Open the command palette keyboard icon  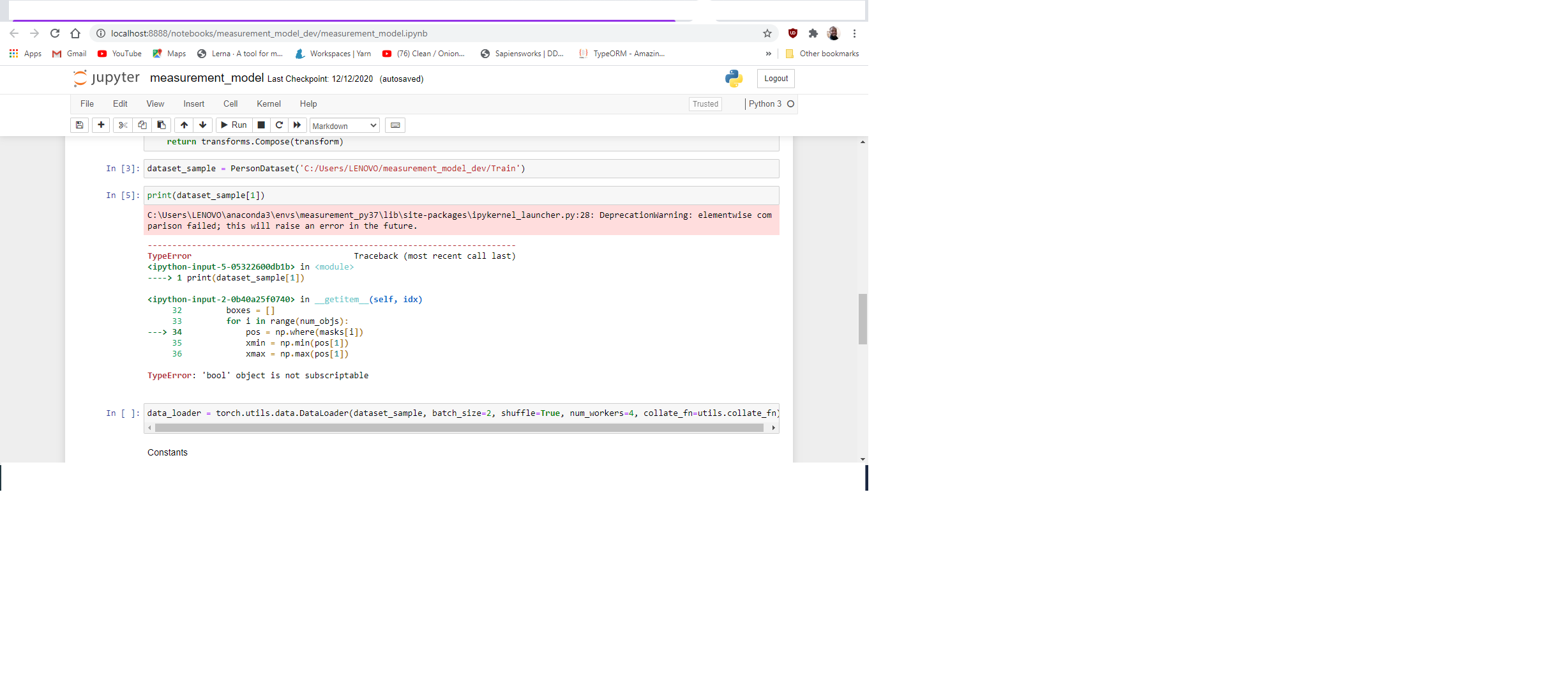(x=395, y=125)
